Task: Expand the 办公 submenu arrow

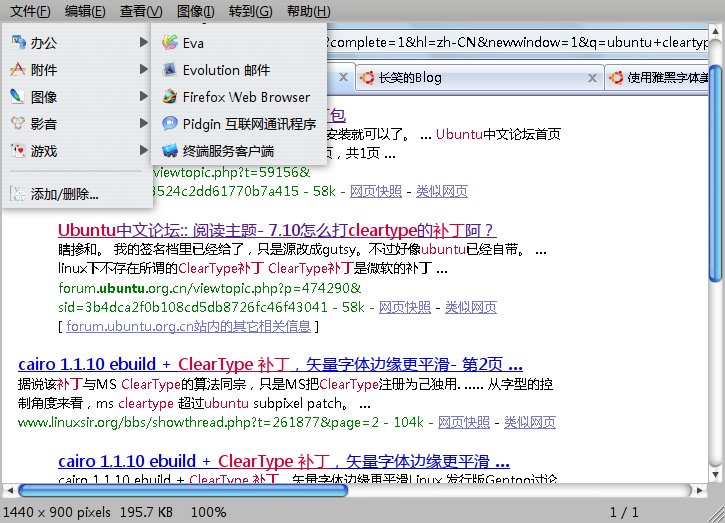Action: (143, 43)
